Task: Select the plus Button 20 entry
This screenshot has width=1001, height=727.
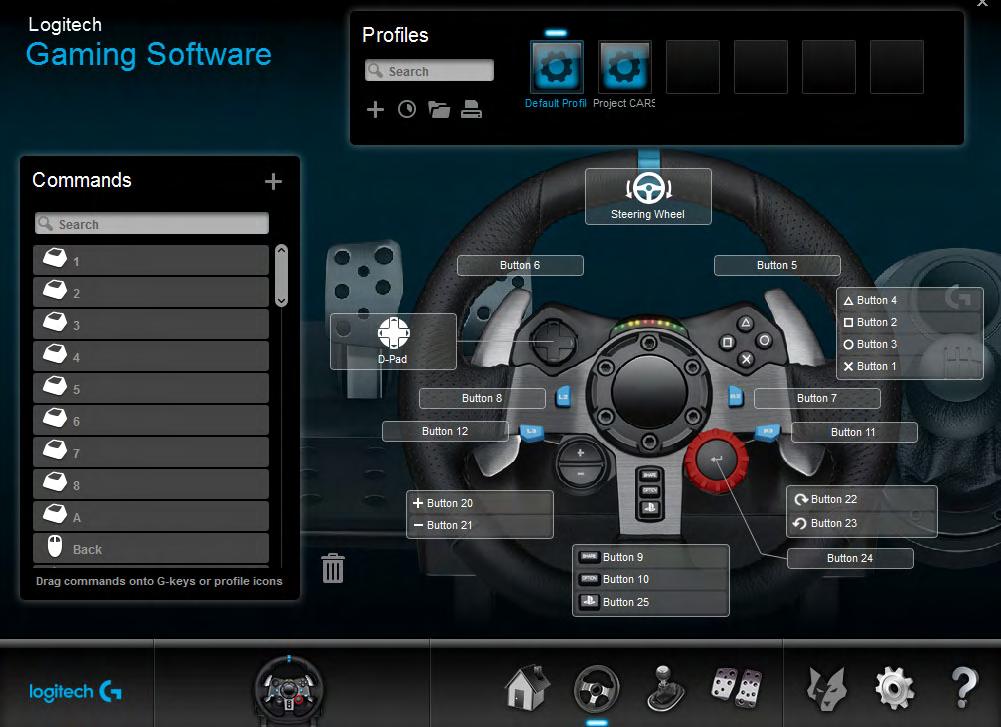Action: point(479,503)
